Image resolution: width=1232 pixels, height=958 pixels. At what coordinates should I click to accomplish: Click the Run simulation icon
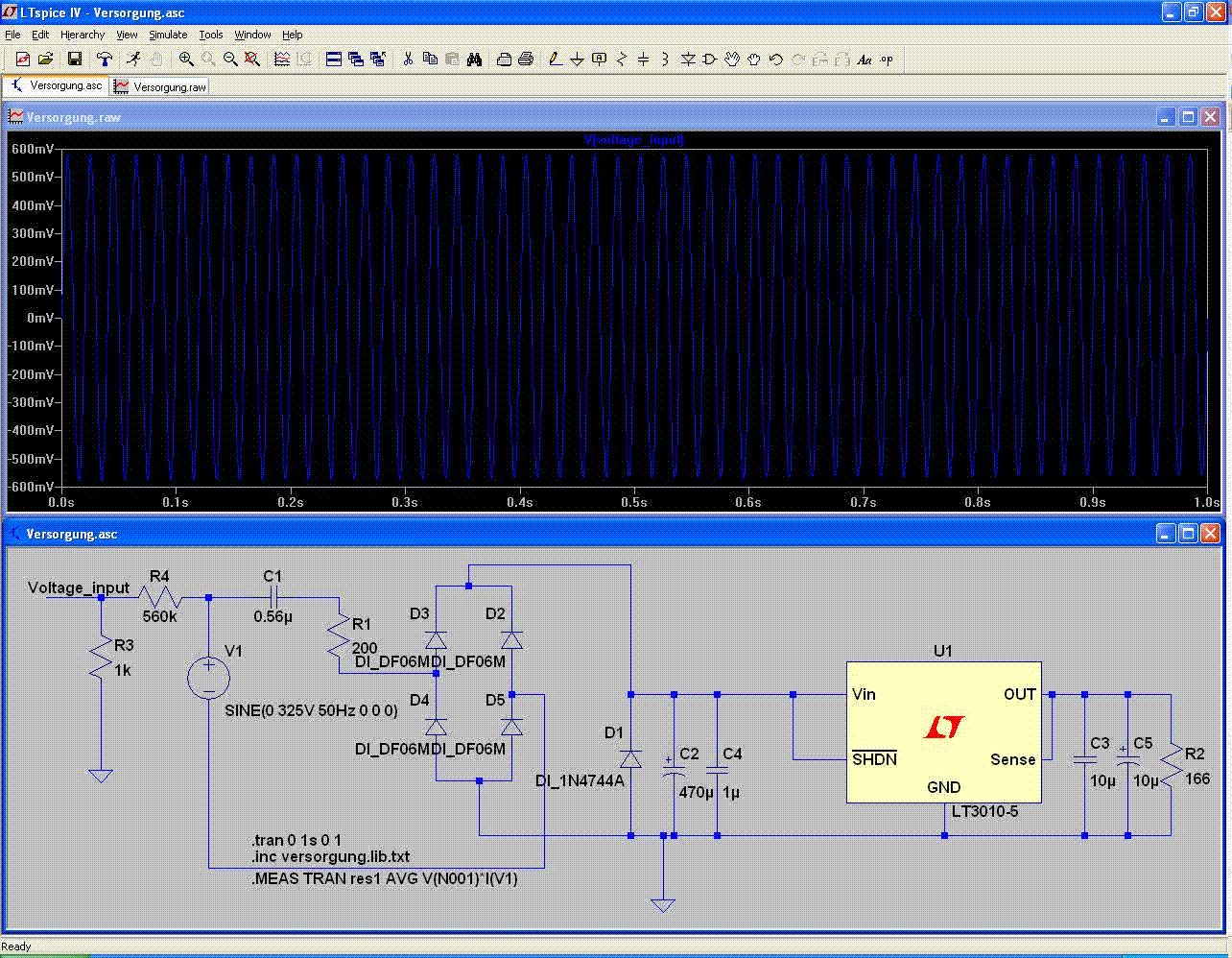coord(133,60)
